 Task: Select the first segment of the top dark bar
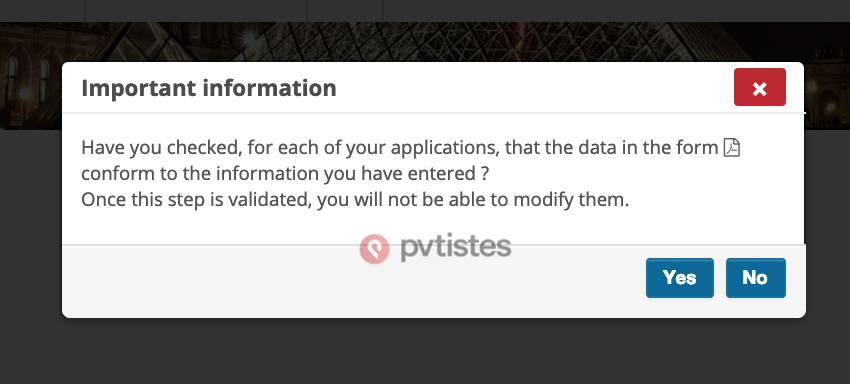[42, 11]
